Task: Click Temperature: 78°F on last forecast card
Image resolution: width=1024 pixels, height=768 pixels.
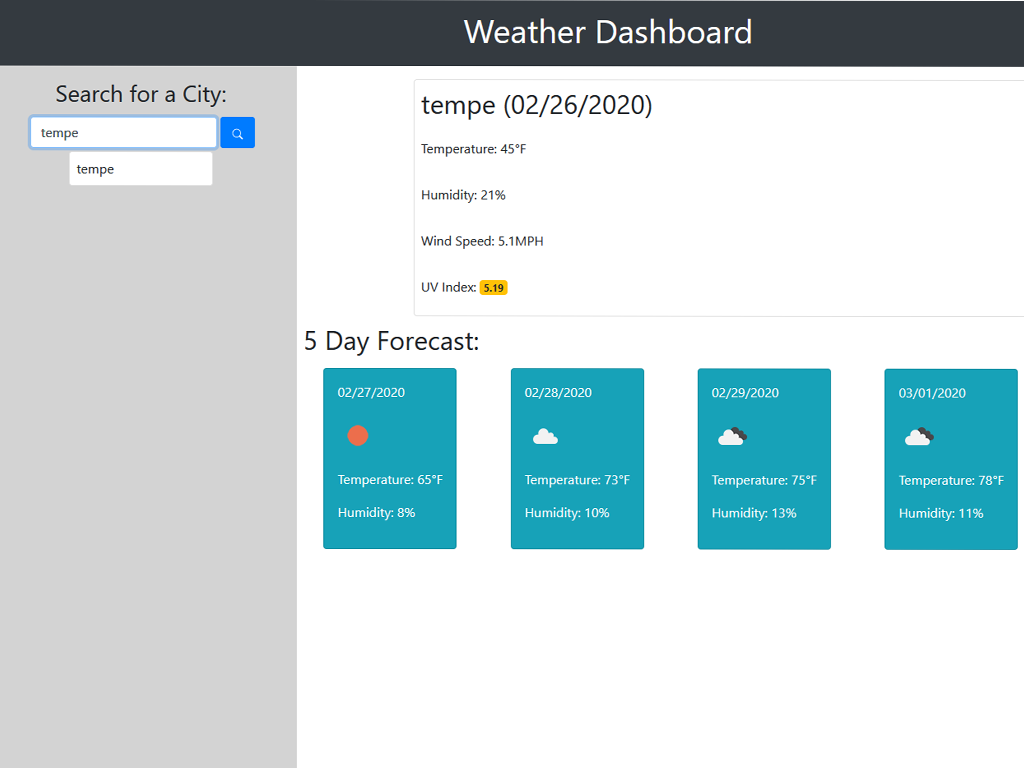Action: 950,481
